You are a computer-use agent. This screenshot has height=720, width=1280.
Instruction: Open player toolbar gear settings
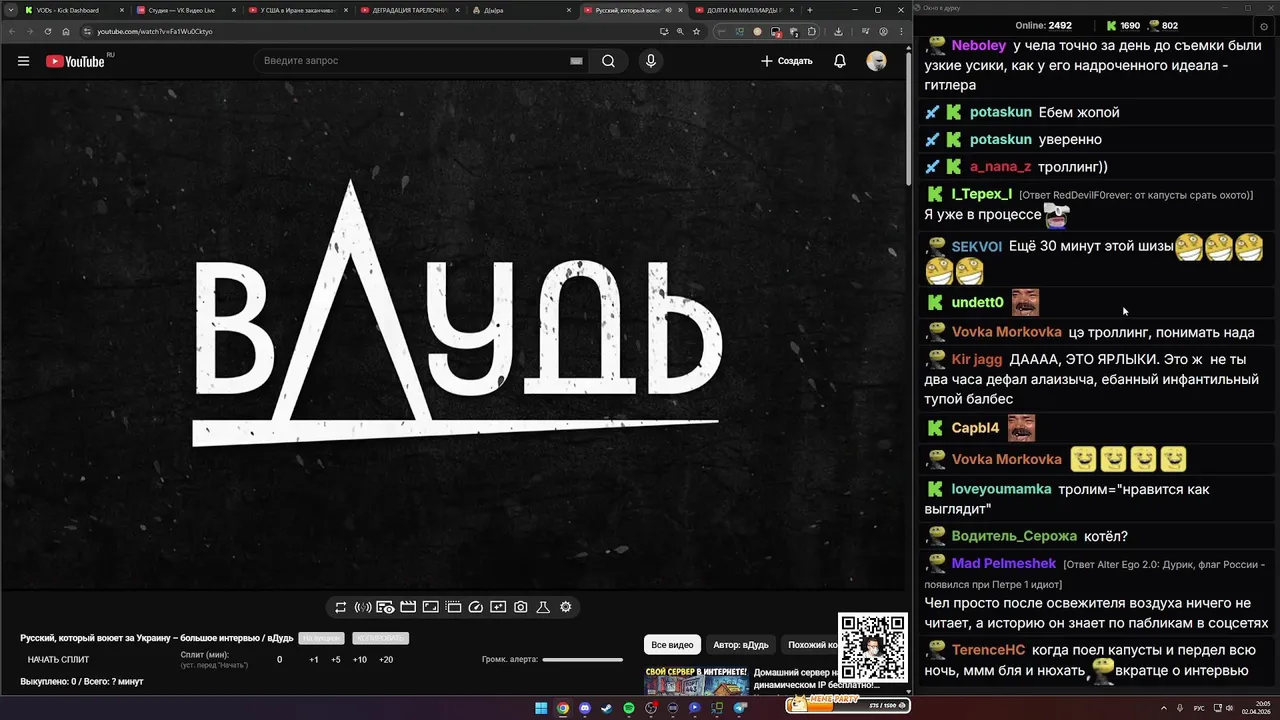566,607
